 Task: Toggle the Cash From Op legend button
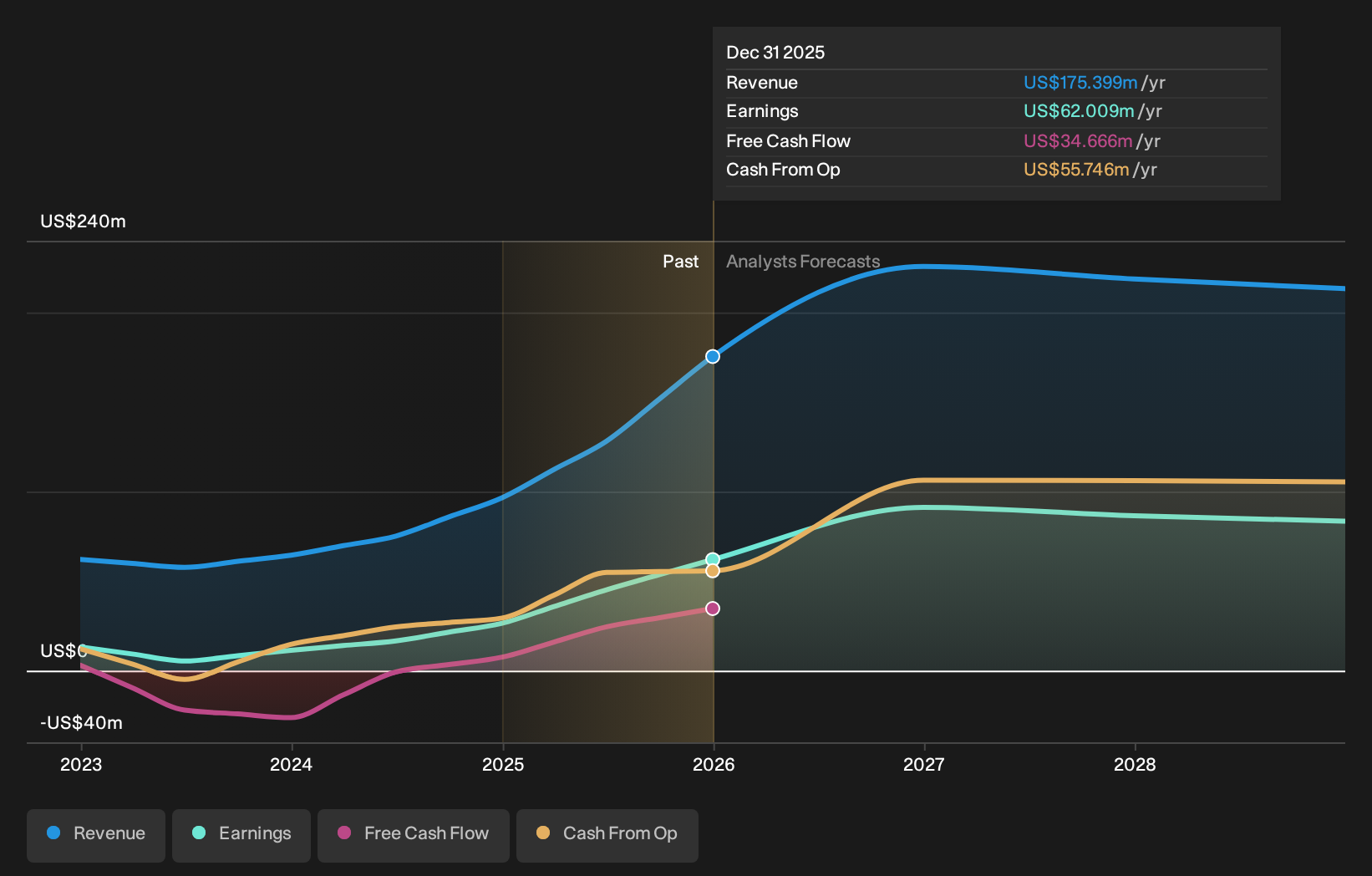[607, 835]
